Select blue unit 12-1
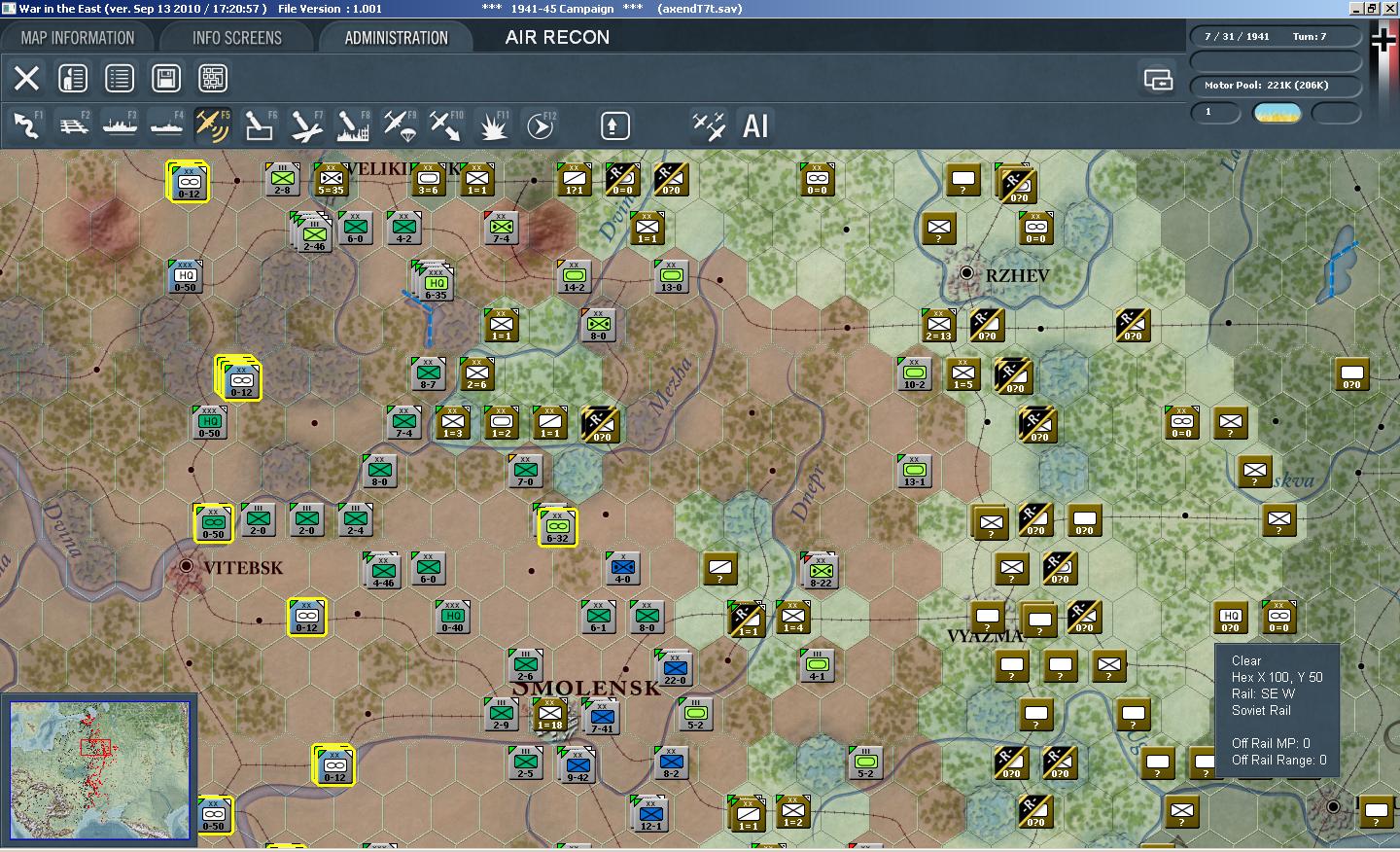The image size is (1400, 852). (x=651, y=815)
